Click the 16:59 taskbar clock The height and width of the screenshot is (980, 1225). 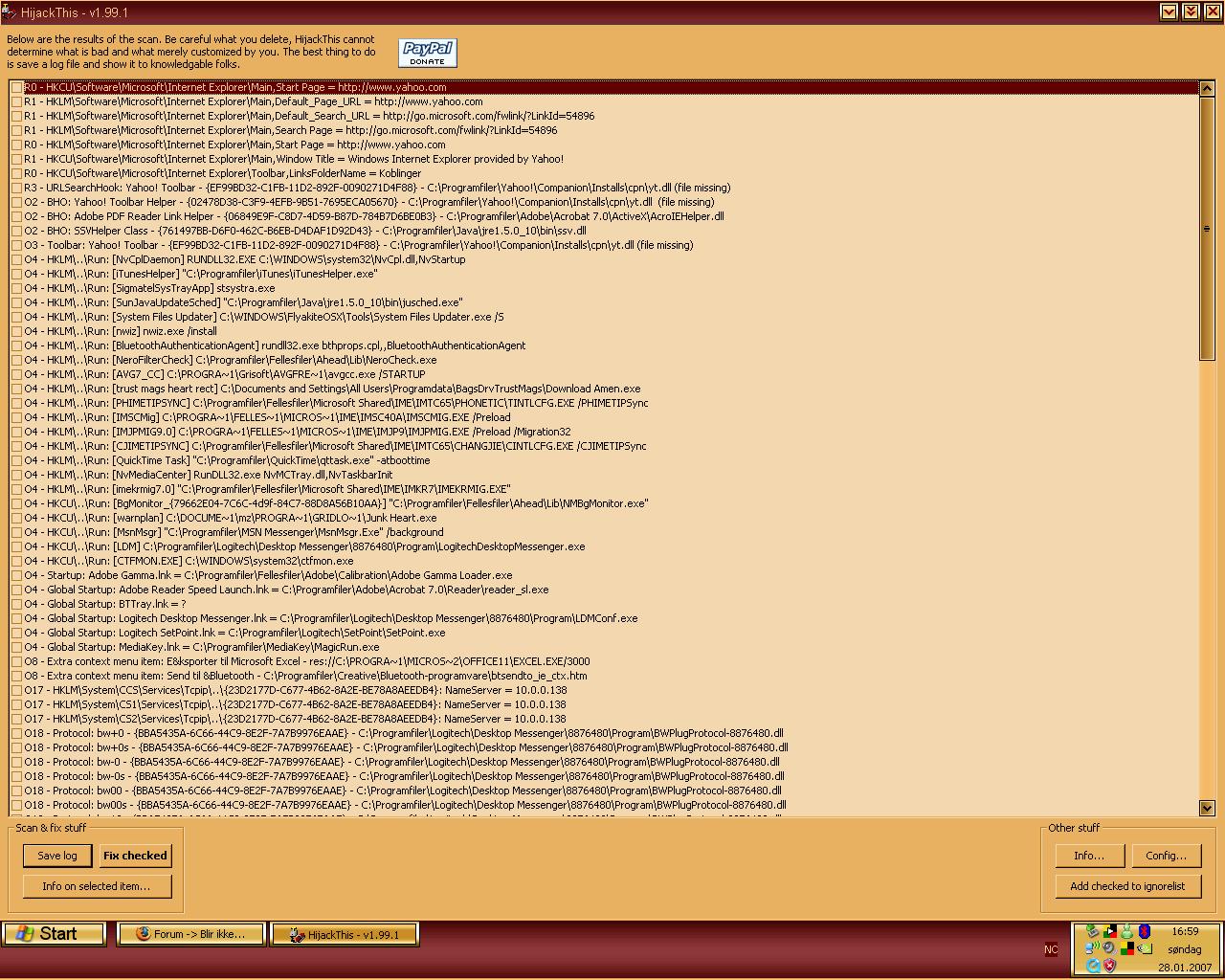(x=1185, y=931)
